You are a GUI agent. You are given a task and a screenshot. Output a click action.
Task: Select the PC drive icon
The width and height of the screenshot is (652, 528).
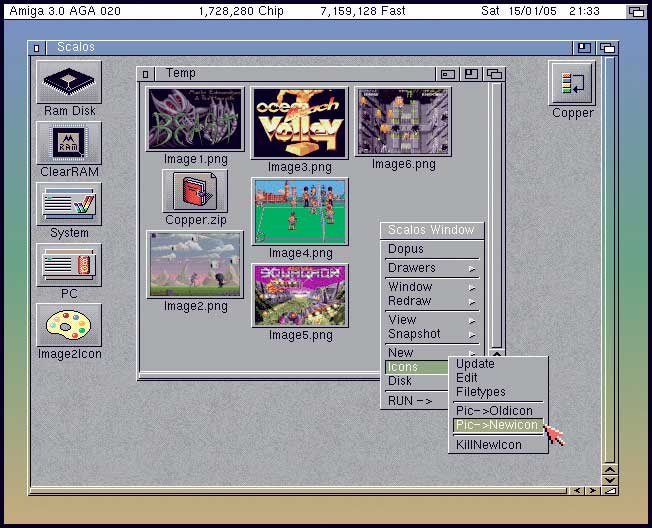pos(69,265)
